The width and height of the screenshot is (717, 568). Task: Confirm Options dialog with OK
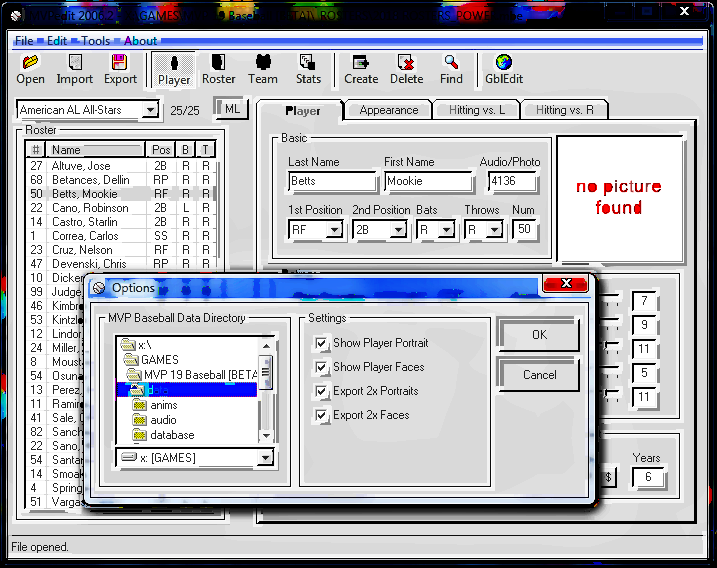click(539, 335)
